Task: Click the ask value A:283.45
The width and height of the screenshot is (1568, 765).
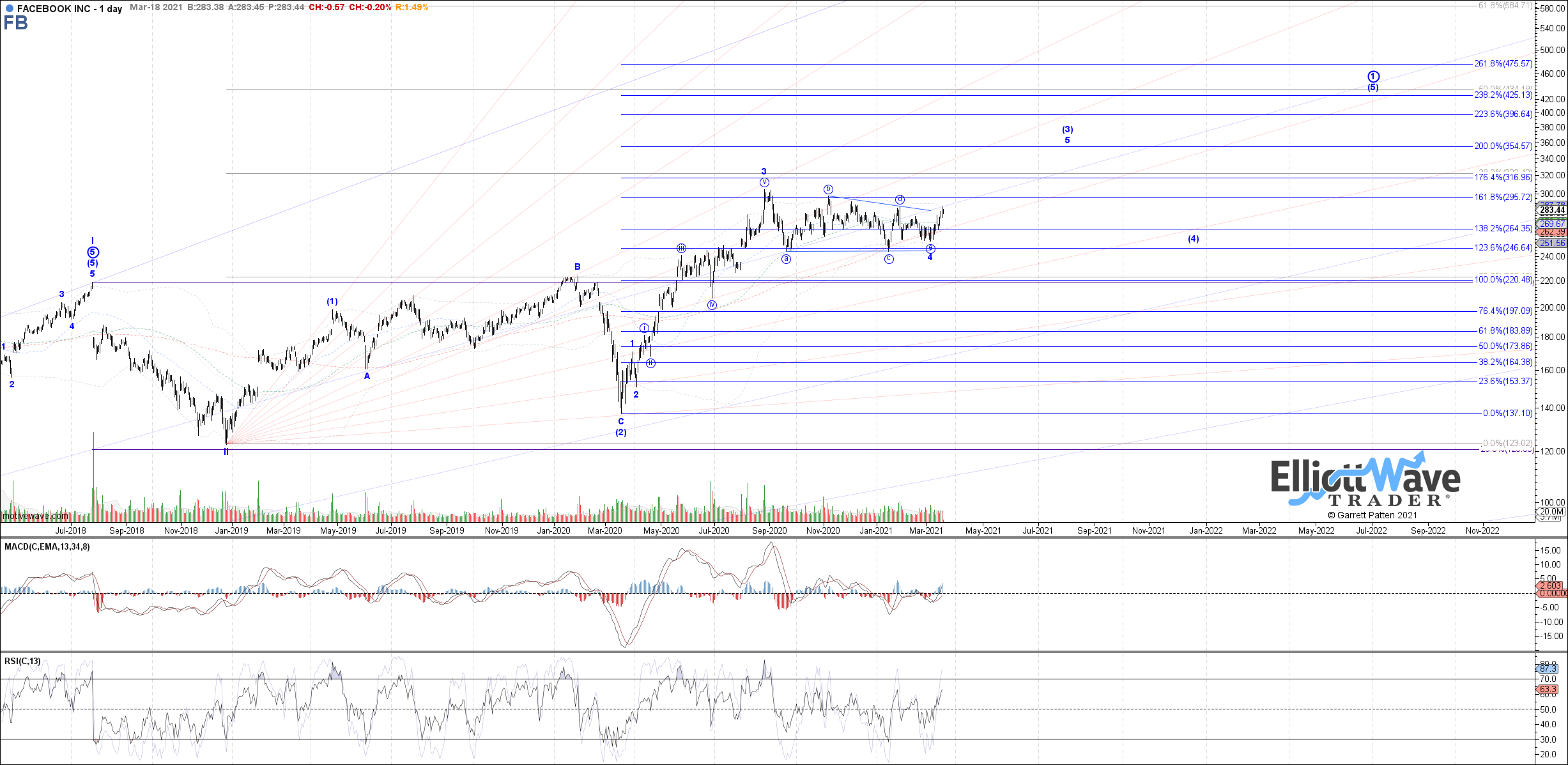Action: point(247,8)
